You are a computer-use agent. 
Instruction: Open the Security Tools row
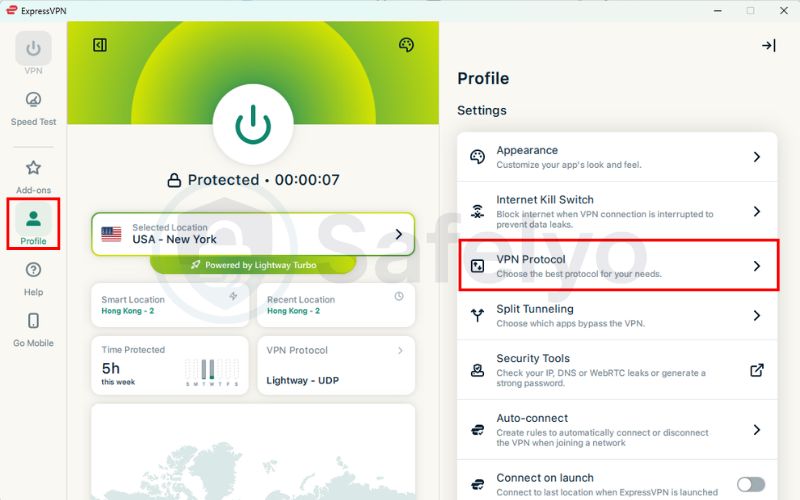tap(617, 370)
